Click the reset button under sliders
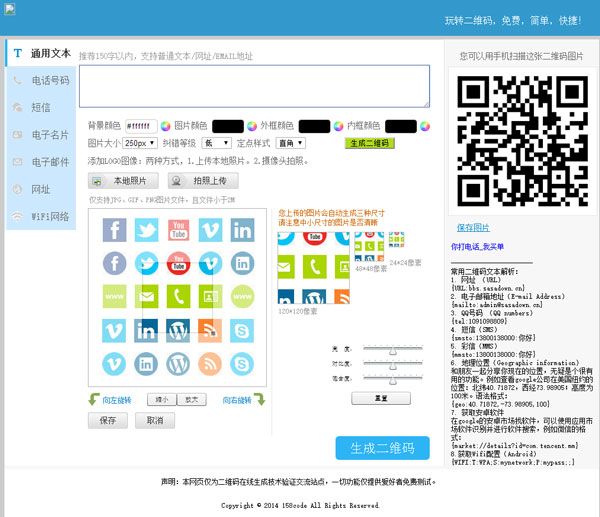600x517 pixels. pos(381,398)
